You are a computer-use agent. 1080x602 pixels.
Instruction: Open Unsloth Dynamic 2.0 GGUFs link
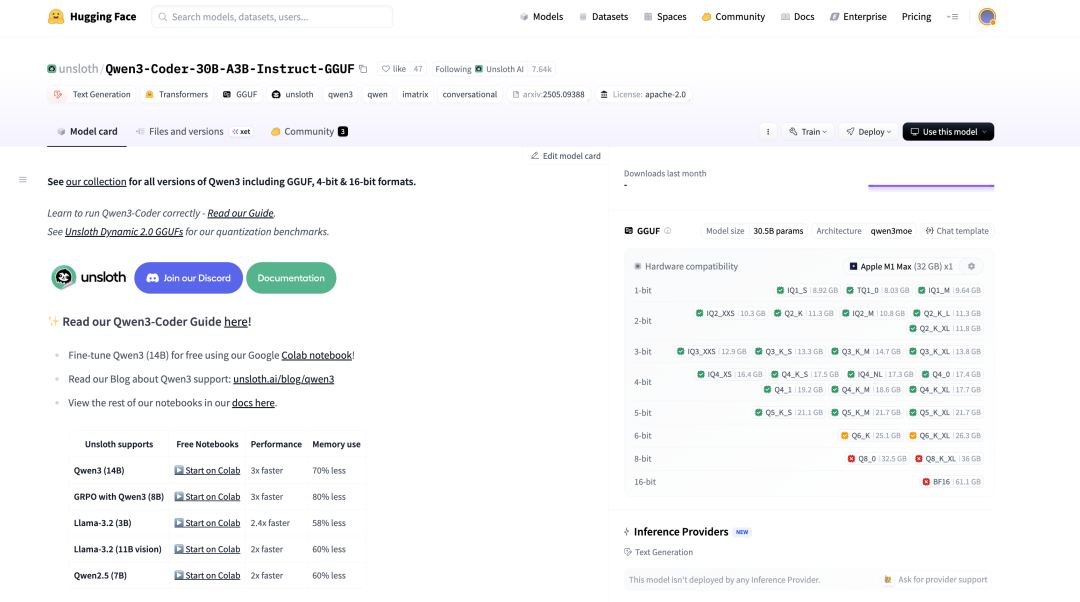(x=124, y=232)
